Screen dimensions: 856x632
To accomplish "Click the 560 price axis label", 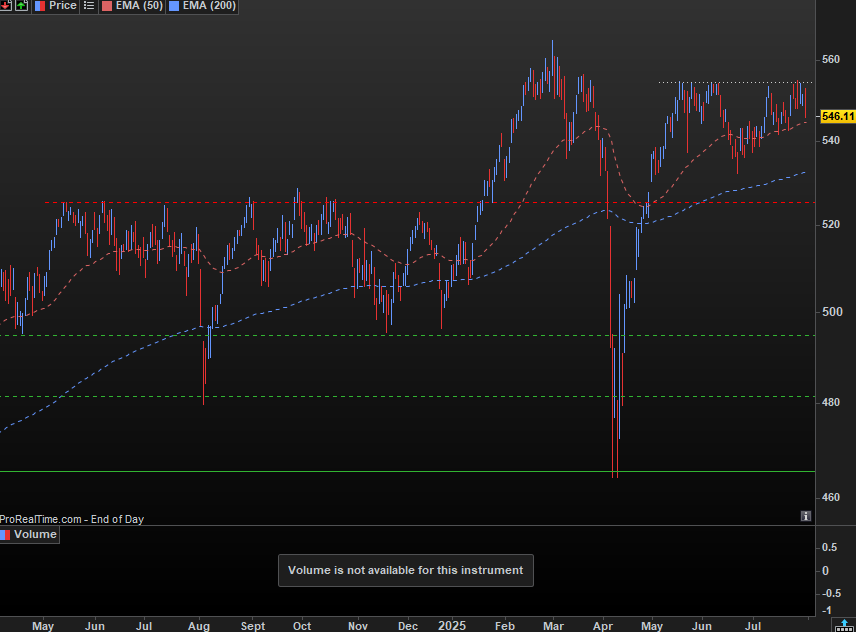I will (831, 59).
